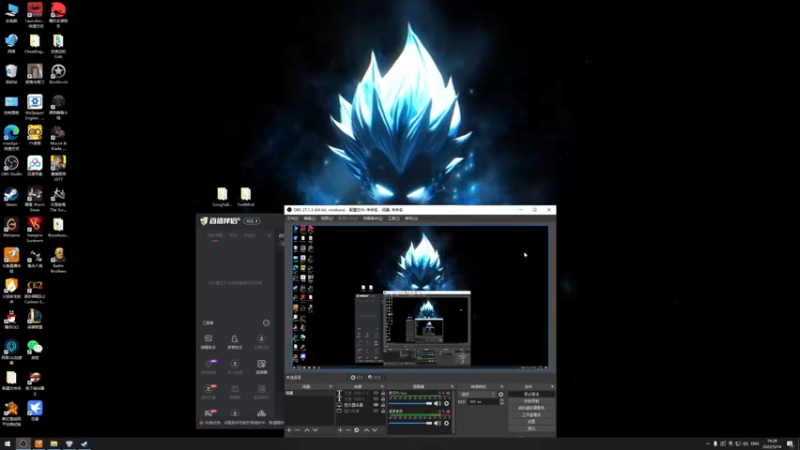Launch Battle Brothers from the desktop
The height and width of the screenshot is (450, 800).
coord(58,260)
